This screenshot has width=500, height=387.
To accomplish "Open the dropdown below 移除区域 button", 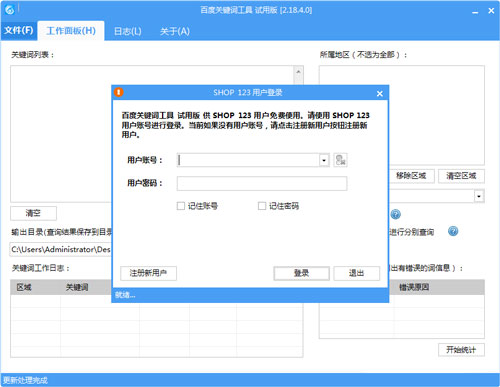I will coord(479,196).
